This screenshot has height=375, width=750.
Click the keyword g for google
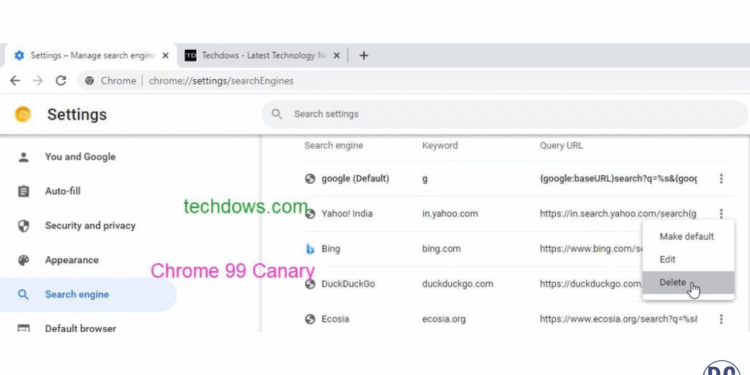click(425, 179)
